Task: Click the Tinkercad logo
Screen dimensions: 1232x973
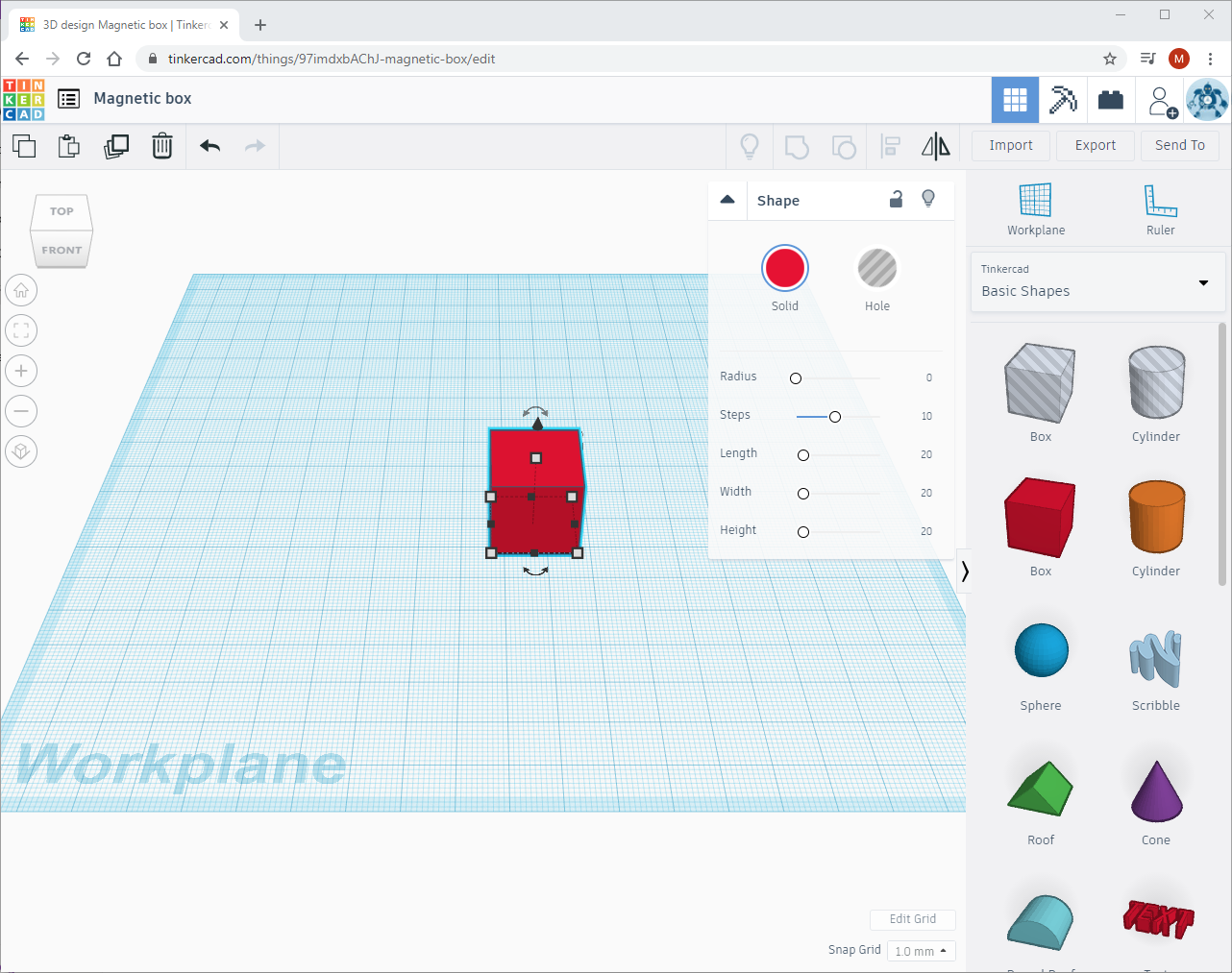Action: 24,99
